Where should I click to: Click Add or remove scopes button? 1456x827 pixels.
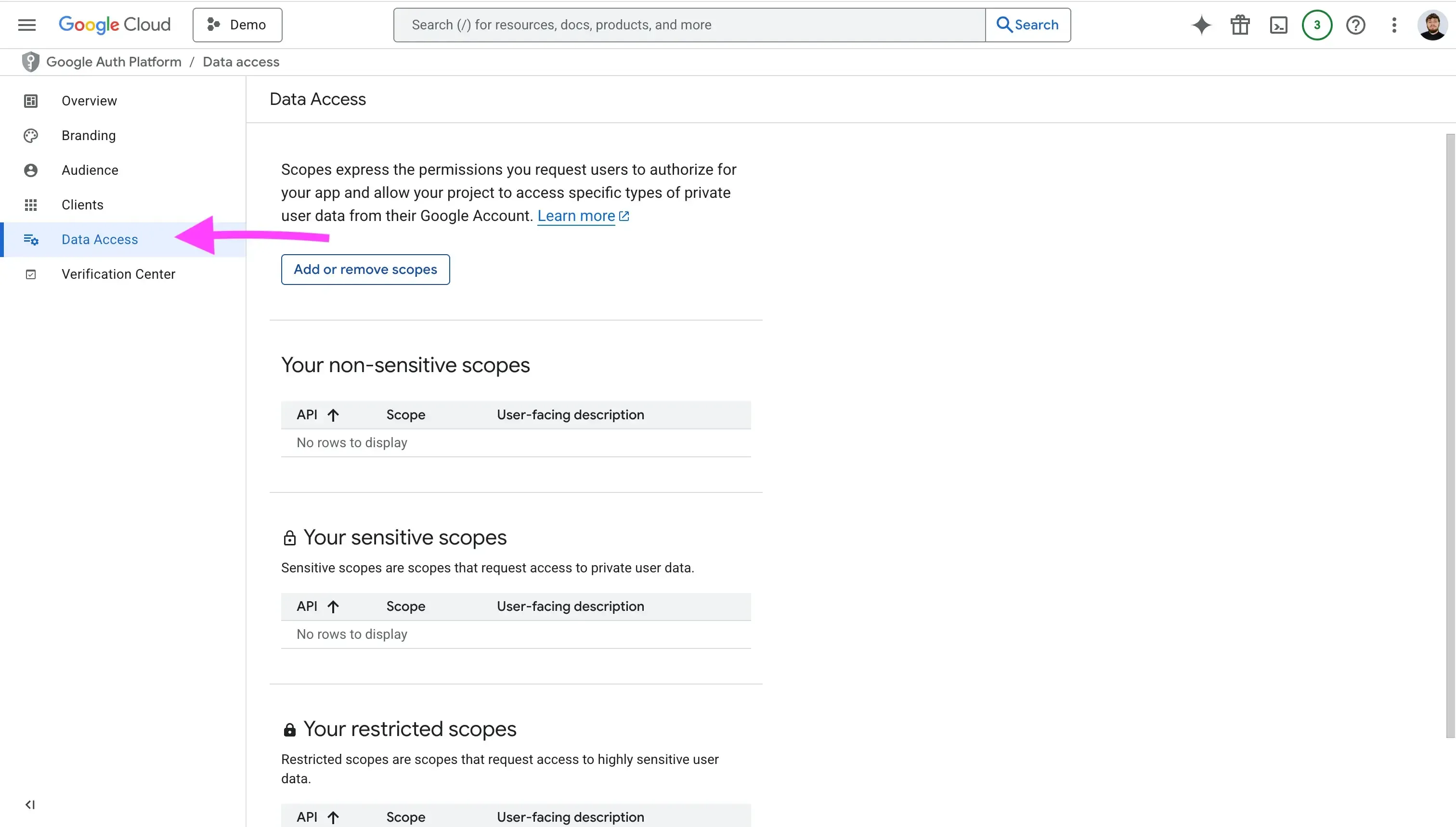[x=365, y=269]
